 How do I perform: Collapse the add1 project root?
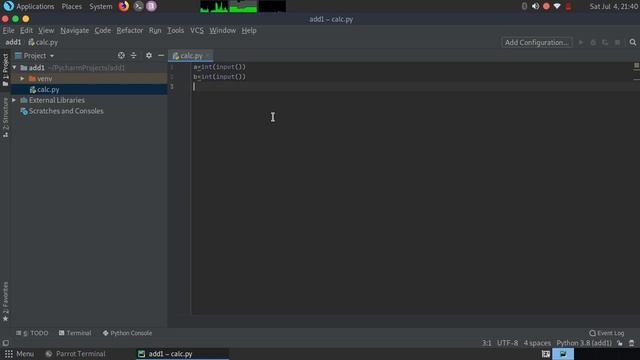[15, 68]
